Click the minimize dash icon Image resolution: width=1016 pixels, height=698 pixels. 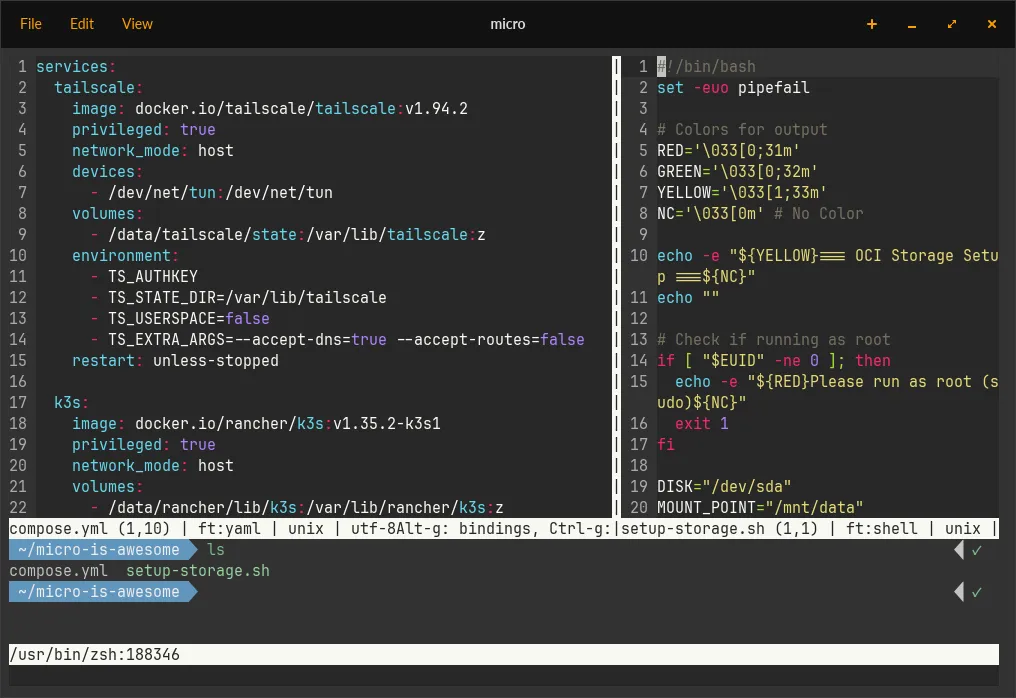912,26
